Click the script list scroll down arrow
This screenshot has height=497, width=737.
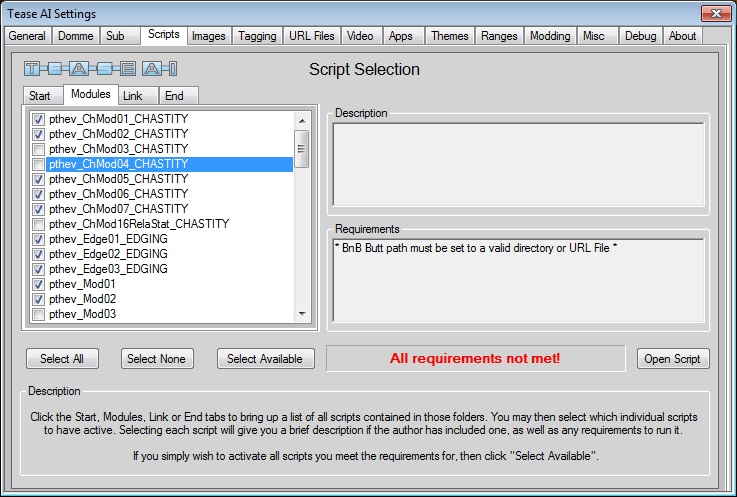tap(302, 314)
